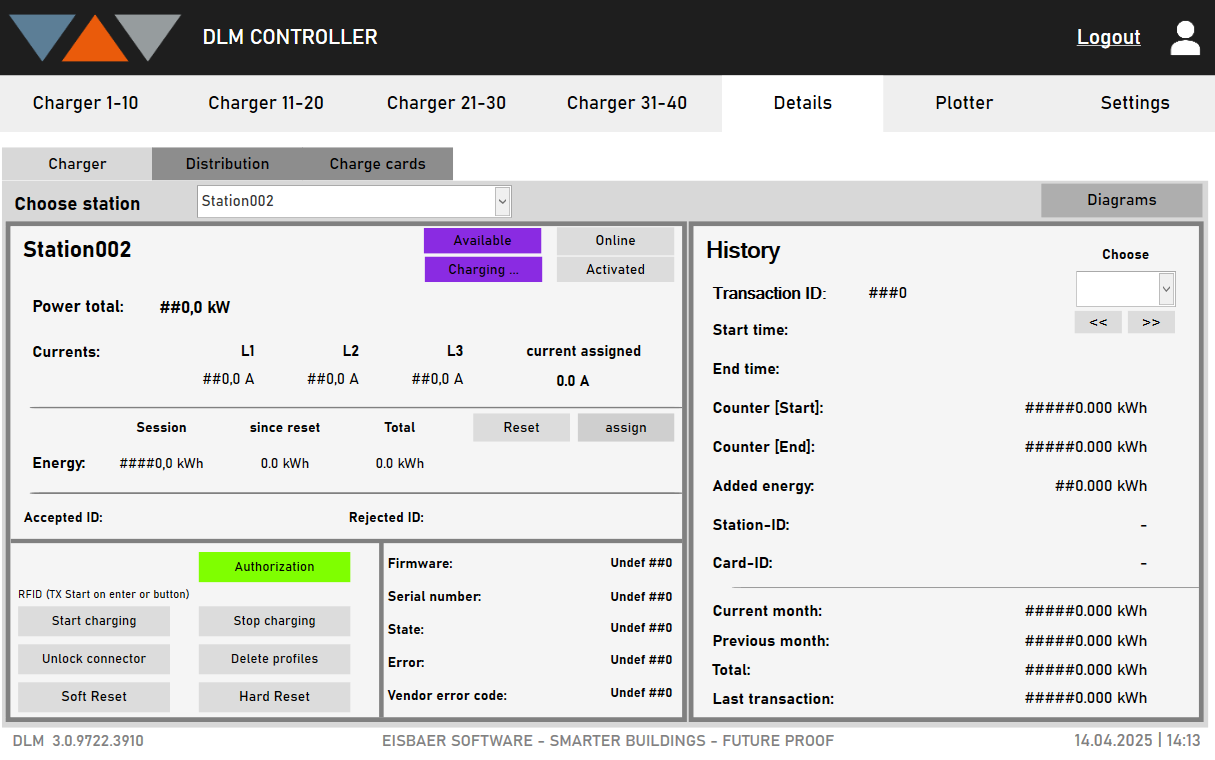This screenshot has width=1215, height=760.
Task: Click the Logout link
Action: pos(1108,37)
